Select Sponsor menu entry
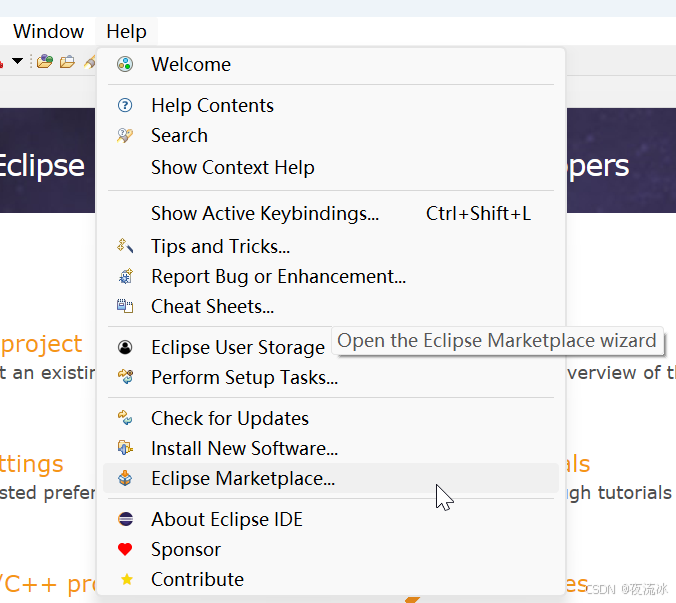Screen dimensions: 676x603 tap(331, 550)
